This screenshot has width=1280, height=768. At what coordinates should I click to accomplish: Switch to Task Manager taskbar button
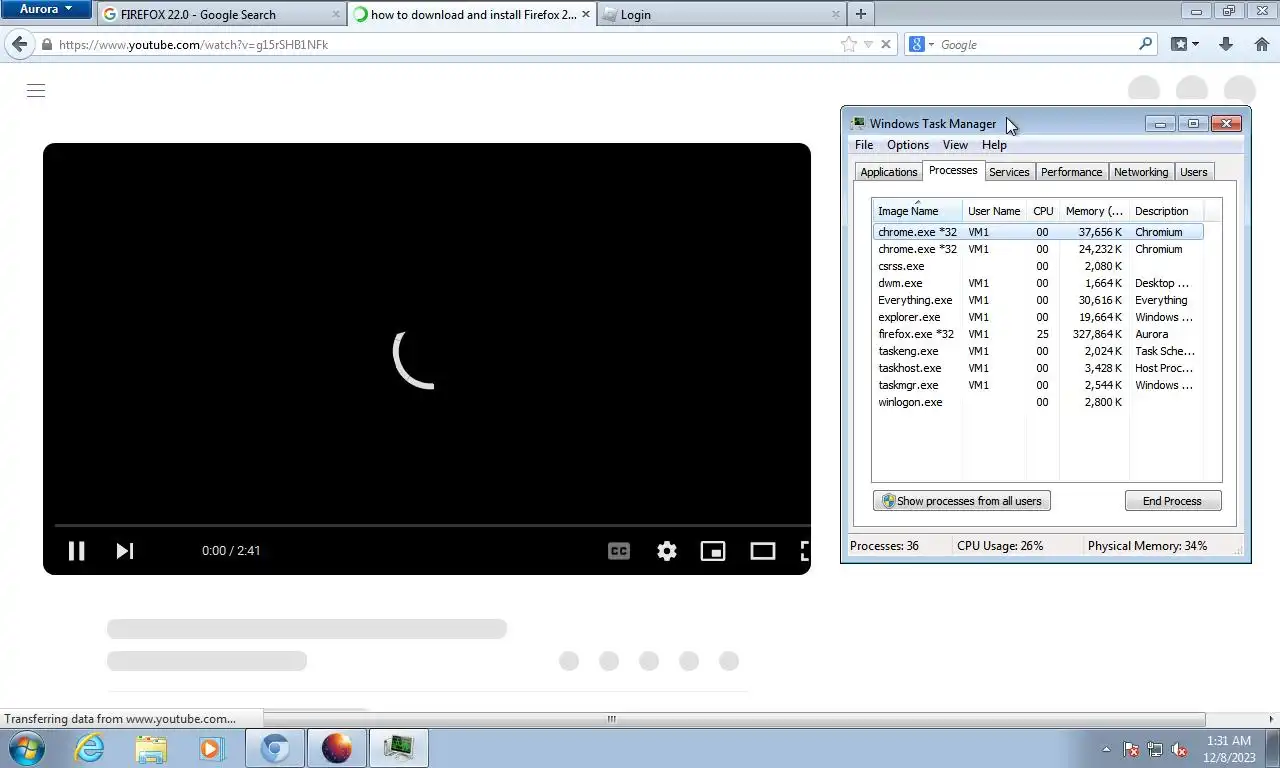pyautogui.click(x=399, y=748)
